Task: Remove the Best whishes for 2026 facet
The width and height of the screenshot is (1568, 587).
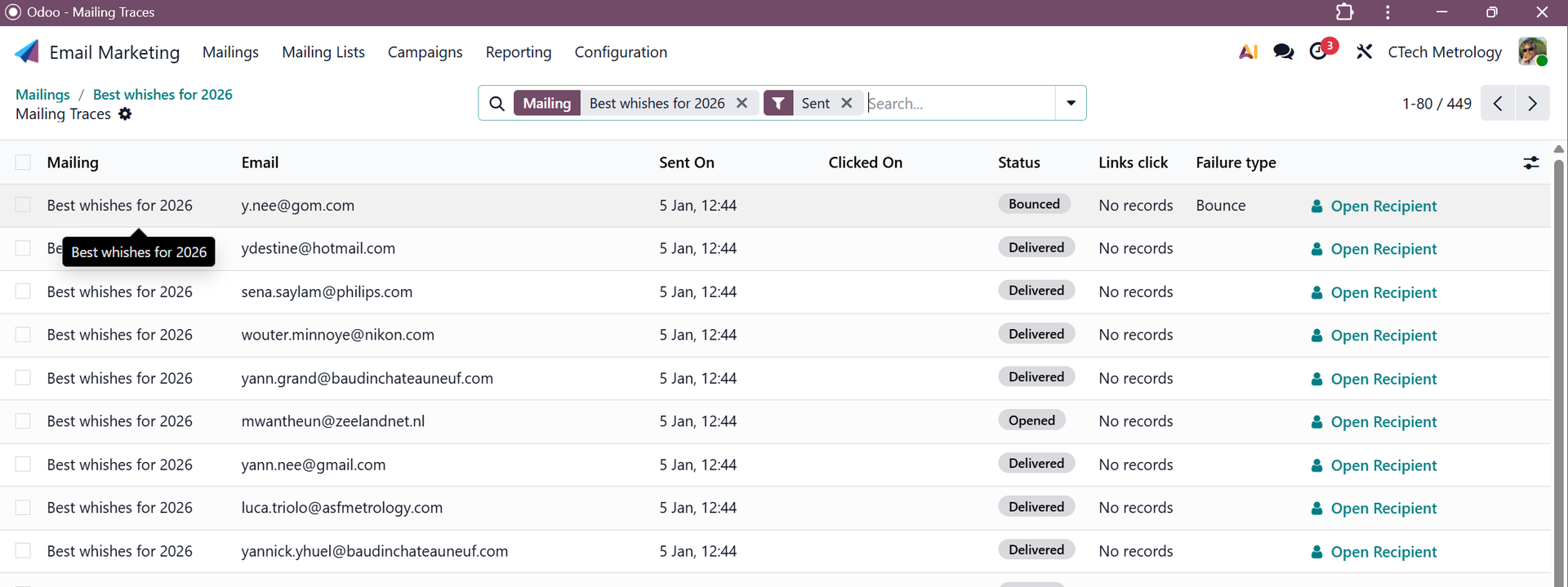Action: [x=742, y=103]
